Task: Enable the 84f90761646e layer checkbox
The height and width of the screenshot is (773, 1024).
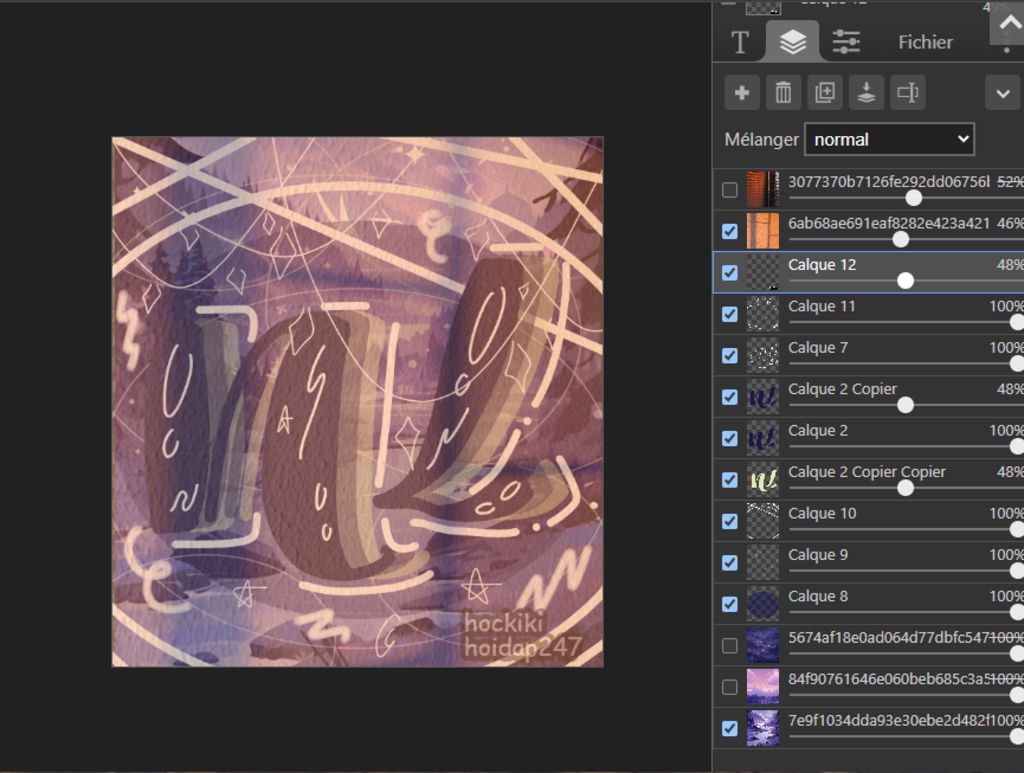Action: pyautogui.click(x=730, y=687)
